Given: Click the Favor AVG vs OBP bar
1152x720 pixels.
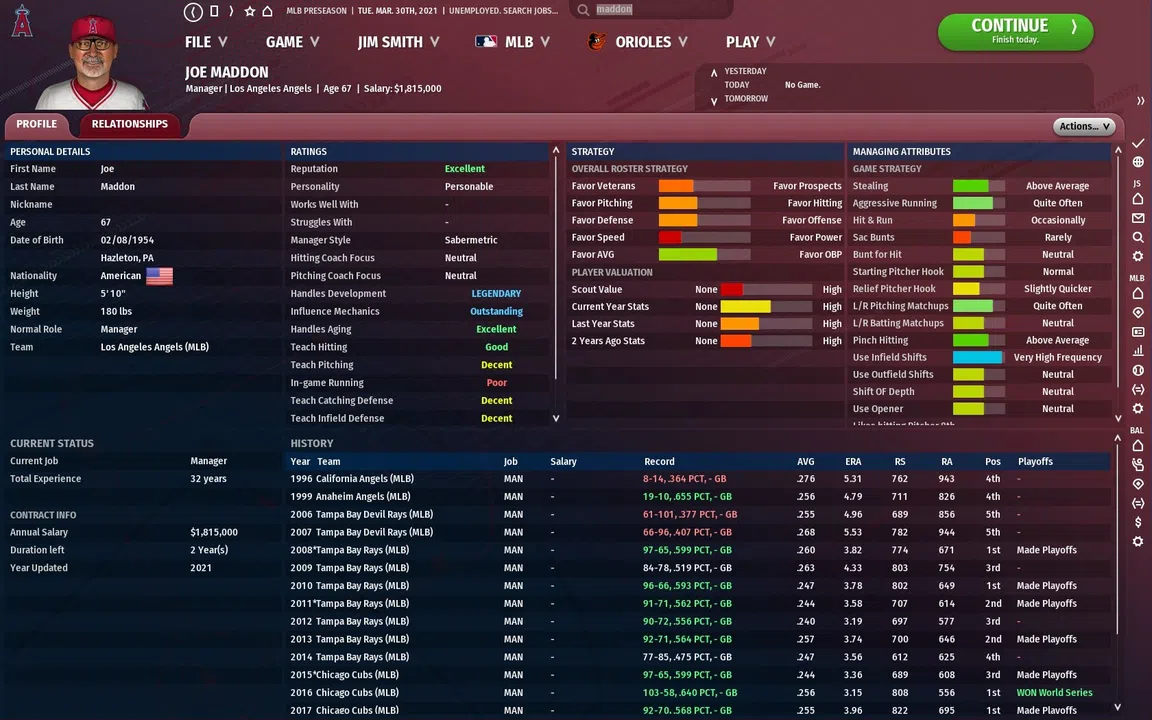Looking at the screenshot, I should (704, 254).
